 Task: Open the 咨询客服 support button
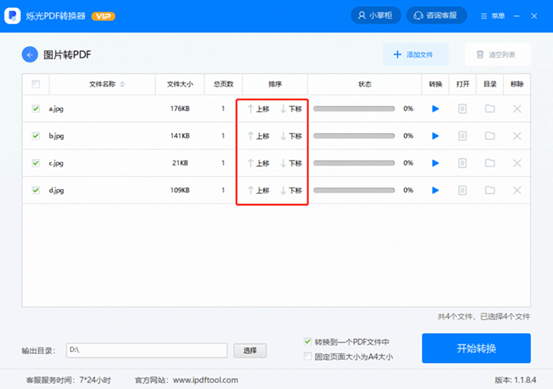(x=436, y=16)
